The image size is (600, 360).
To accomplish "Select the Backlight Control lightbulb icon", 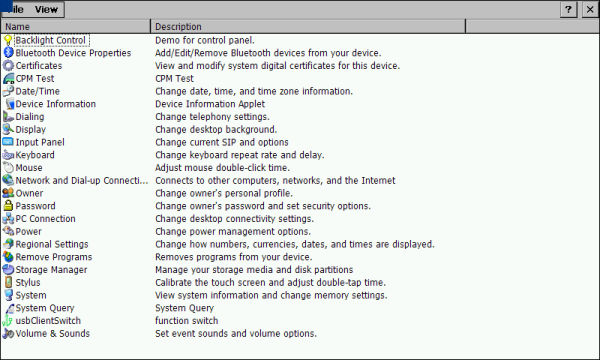I will (x=8, y=40).
